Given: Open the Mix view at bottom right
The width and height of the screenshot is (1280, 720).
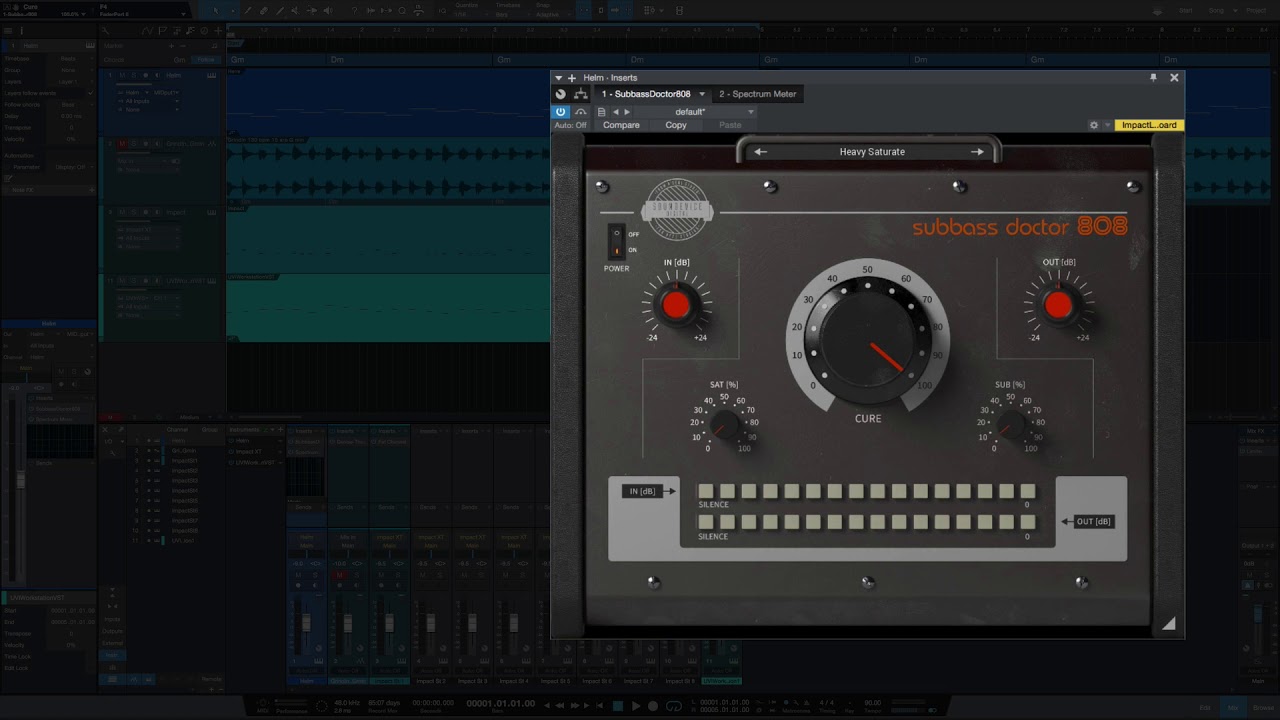Looking at the screenshot, I should pos(1232,708).
